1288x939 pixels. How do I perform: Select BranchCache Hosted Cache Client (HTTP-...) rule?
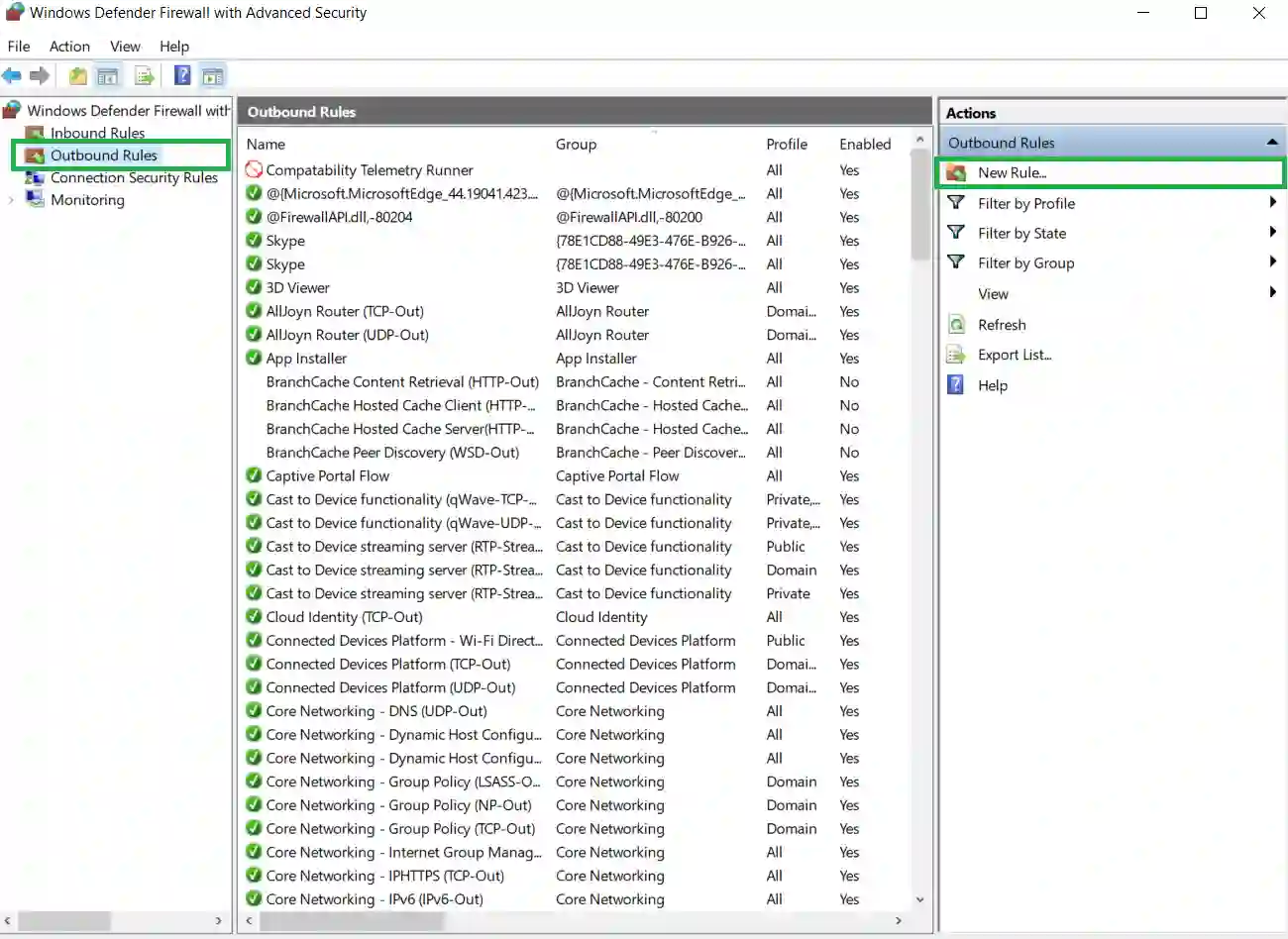(x=400, y=406)
